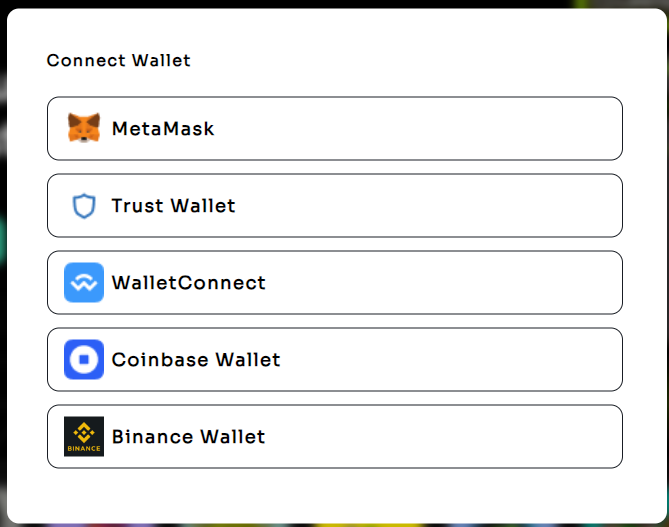
Task: Connect with the Binance Wallet option
Action: coord(334,437)
